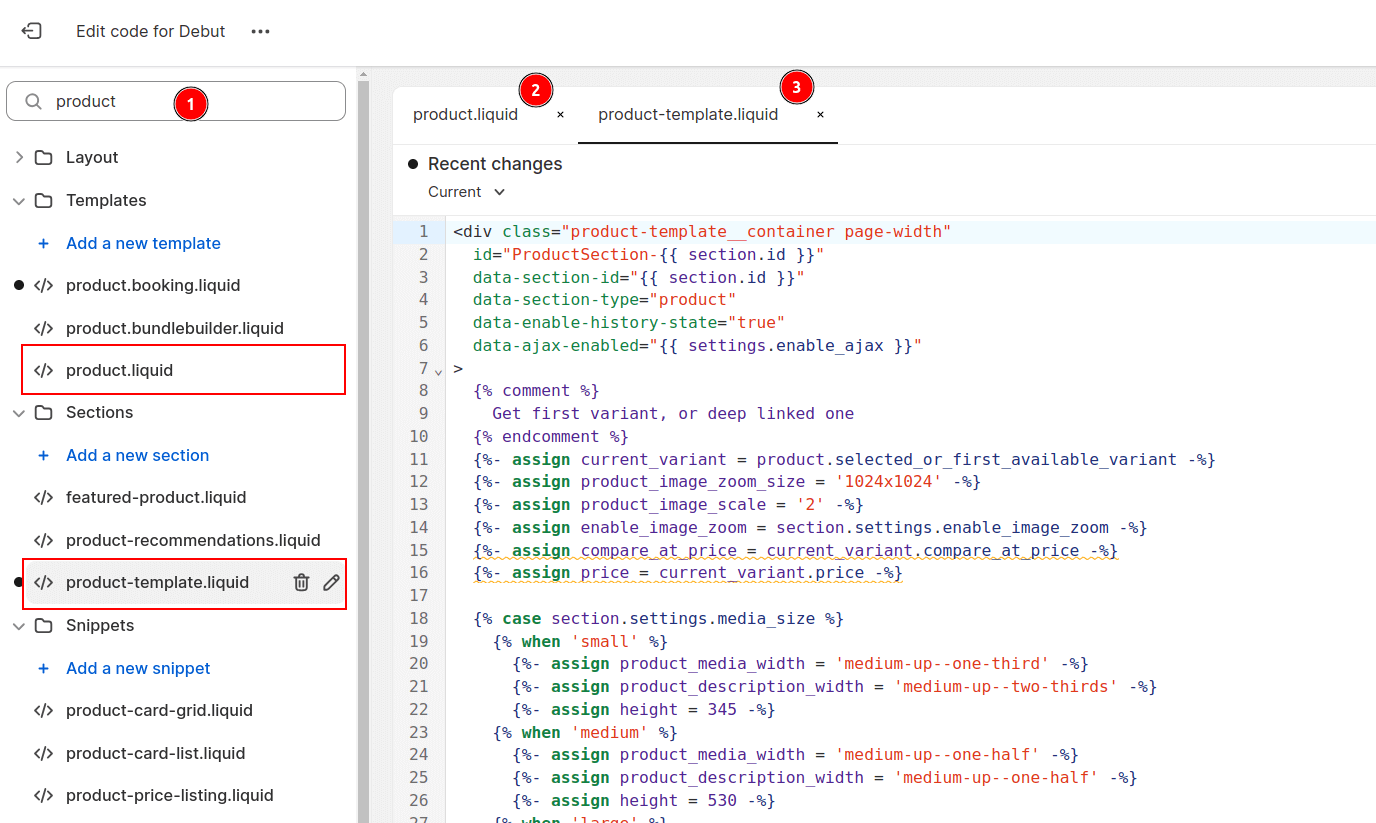Click the Recent changes heading
This screenshot has width=1376, height=823.
pyautogui.click(x=495, y=164)
